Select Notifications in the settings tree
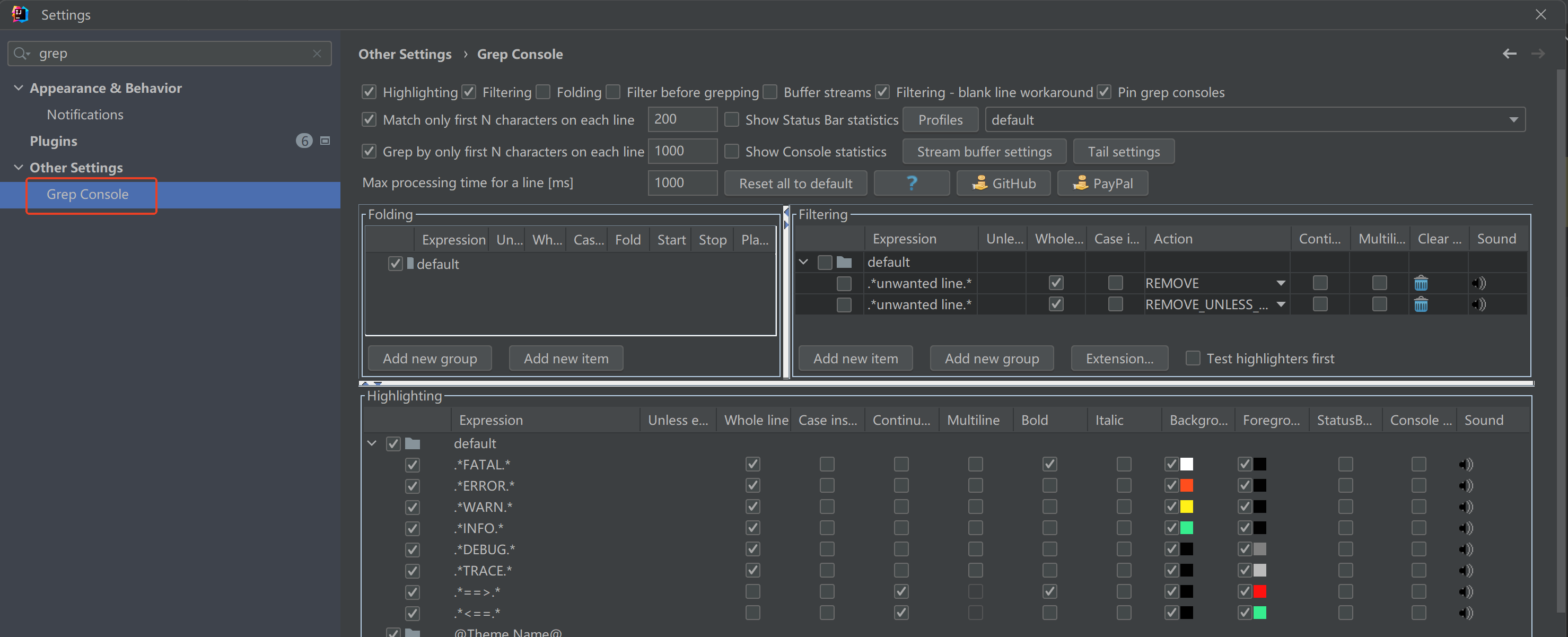Viewport: 1568px width, 637px height. click(85, 115)
